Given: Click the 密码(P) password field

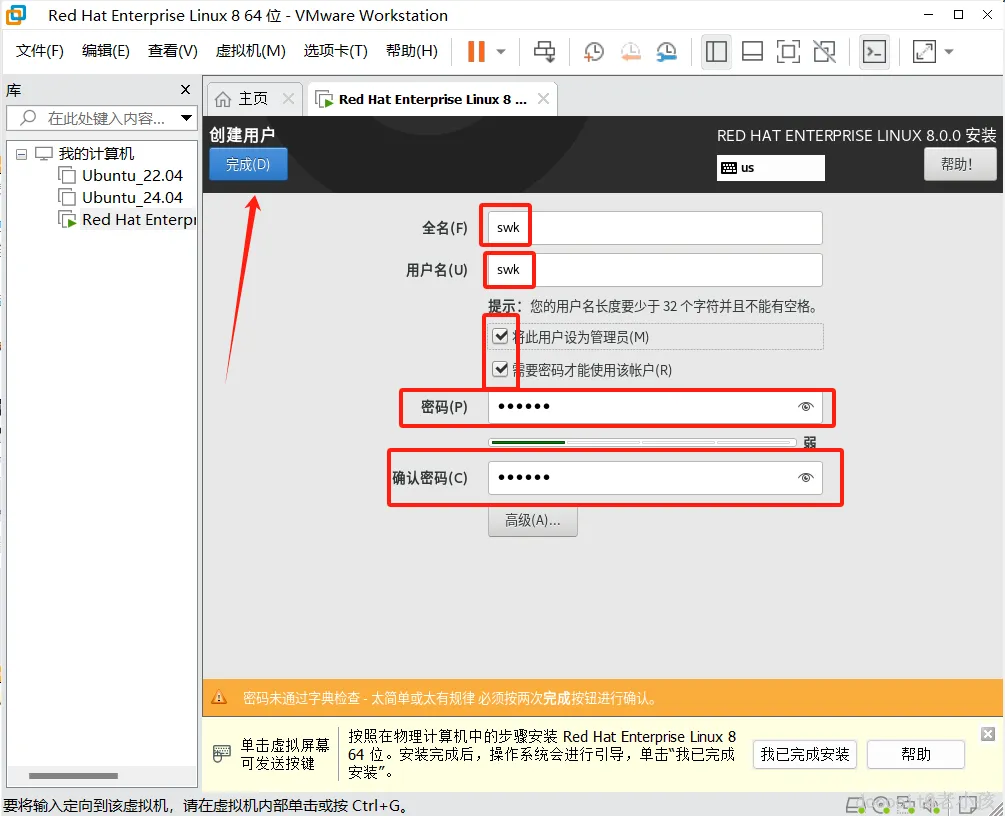Looking at the screenshot, I should (x=655, y=407).
